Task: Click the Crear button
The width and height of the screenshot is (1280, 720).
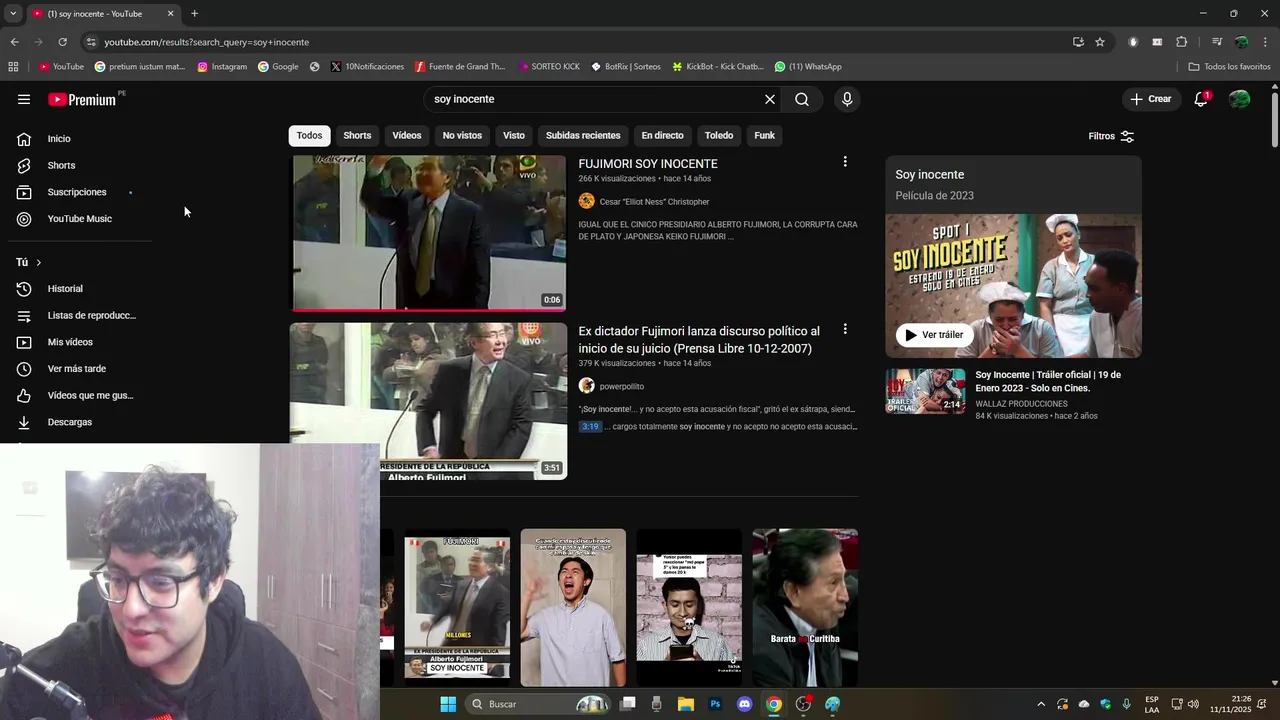Action: coord(1150,99)
